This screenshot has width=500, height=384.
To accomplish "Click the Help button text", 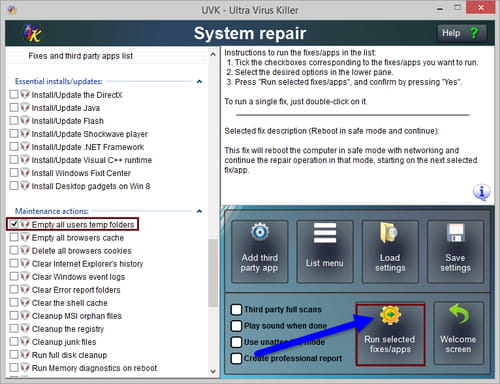I will (451, 33).
